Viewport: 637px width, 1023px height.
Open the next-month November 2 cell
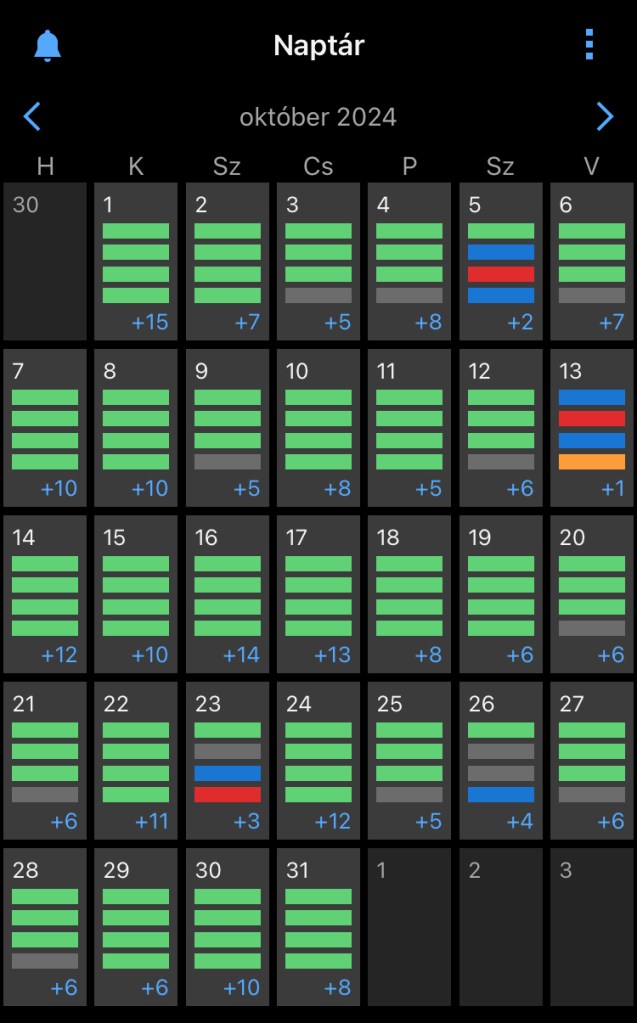(501, 926)
